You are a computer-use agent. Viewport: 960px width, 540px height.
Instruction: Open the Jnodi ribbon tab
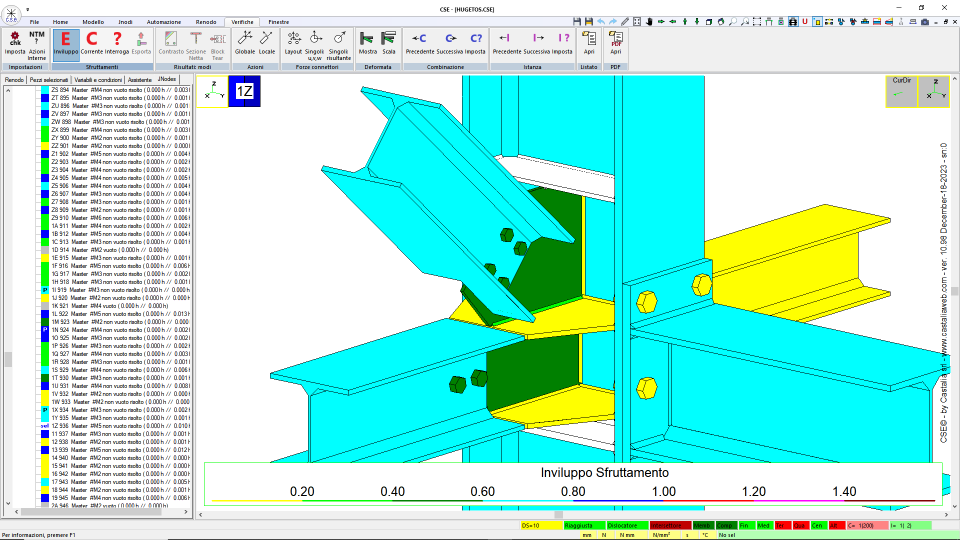pos(125,22)
